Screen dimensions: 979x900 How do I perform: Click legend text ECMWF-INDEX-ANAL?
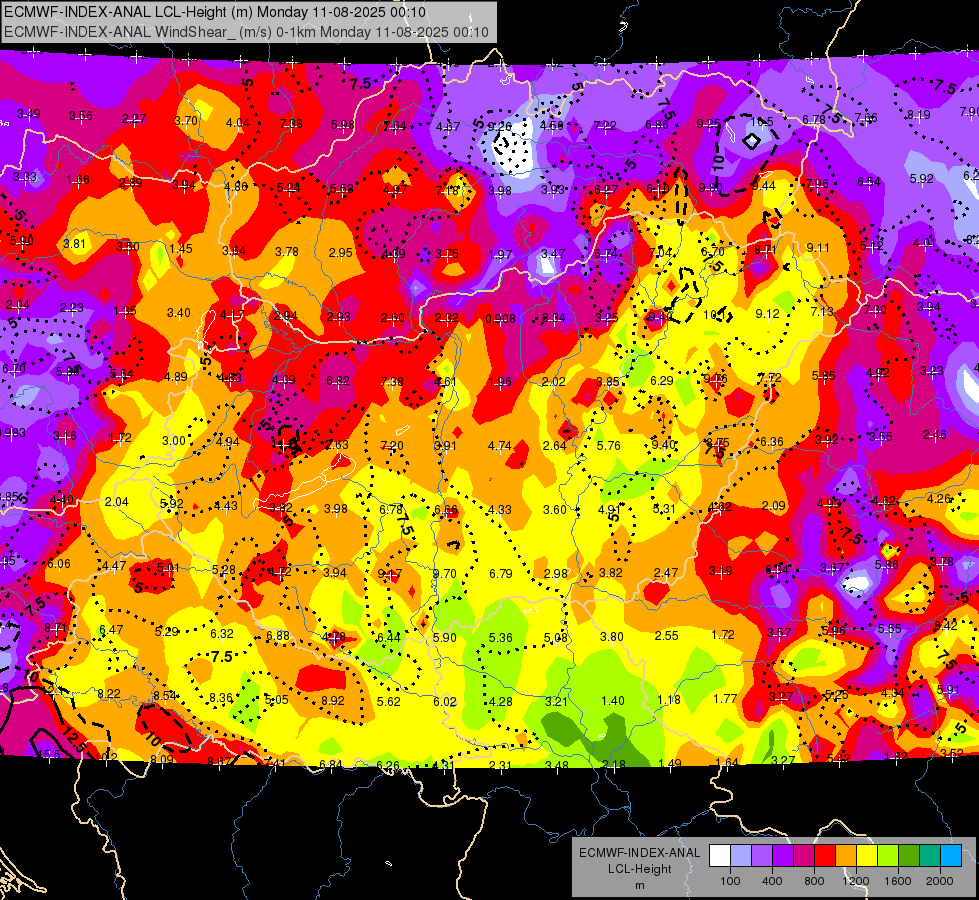coord(639,853)
